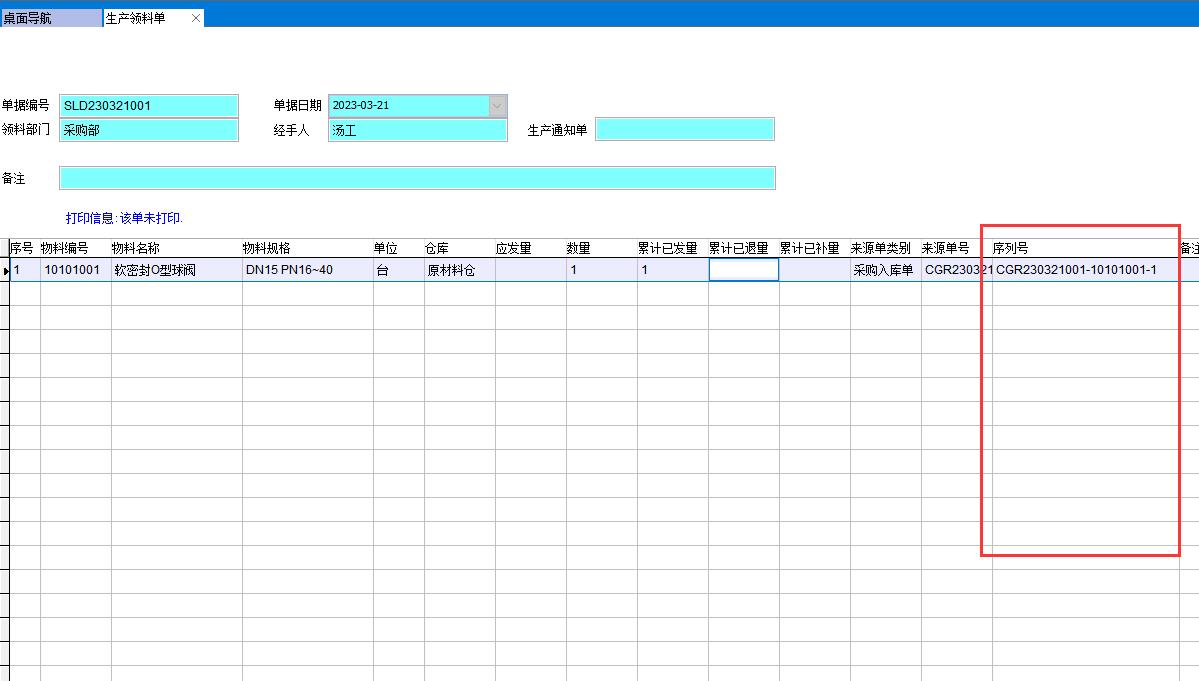
Task: Click the empty 生产通知单 field
Action: [x=684, y=130]
